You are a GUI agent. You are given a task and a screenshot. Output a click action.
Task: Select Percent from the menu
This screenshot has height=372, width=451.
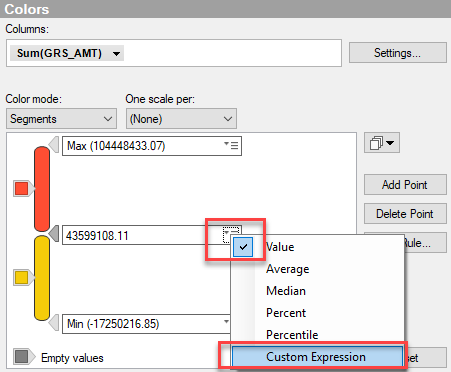pyautogui.click(x=318, y=313)
